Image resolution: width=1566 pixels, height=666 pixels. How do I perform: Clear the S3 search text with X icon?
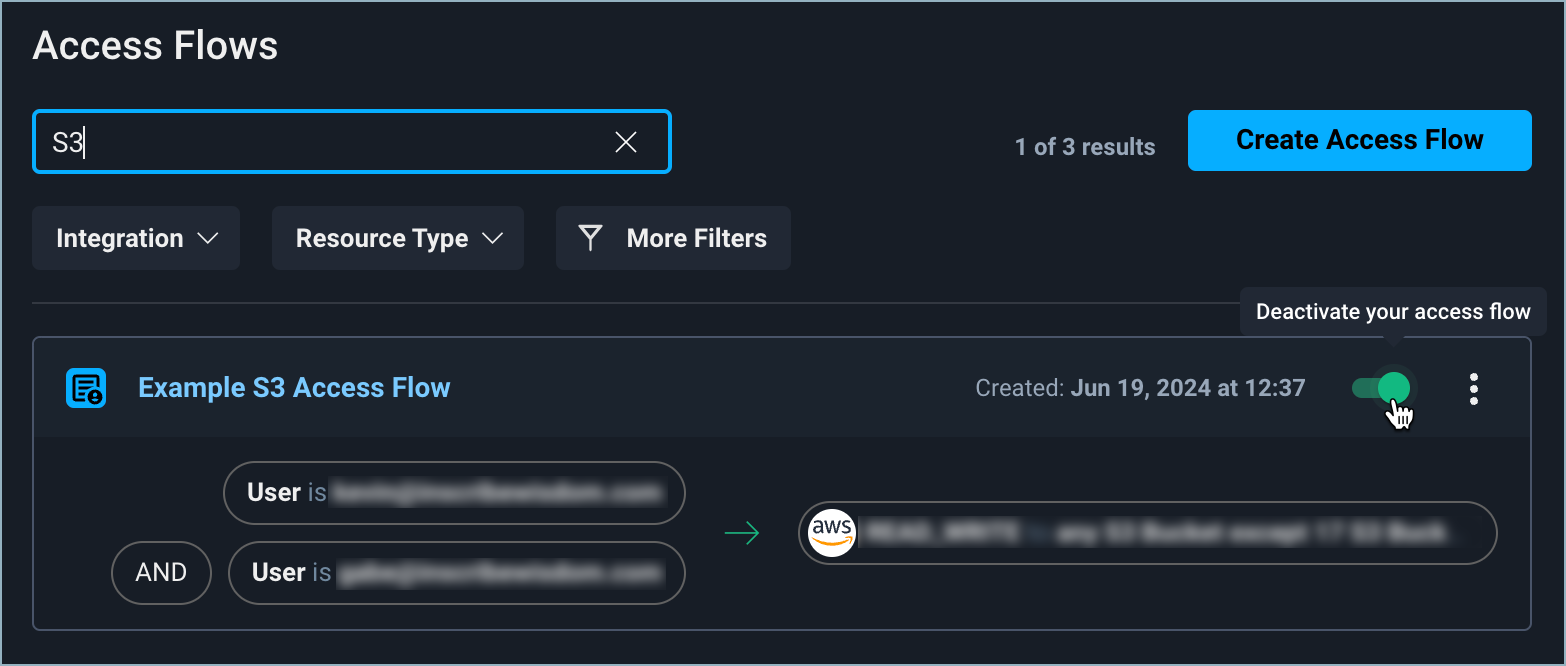pos(626,142)
